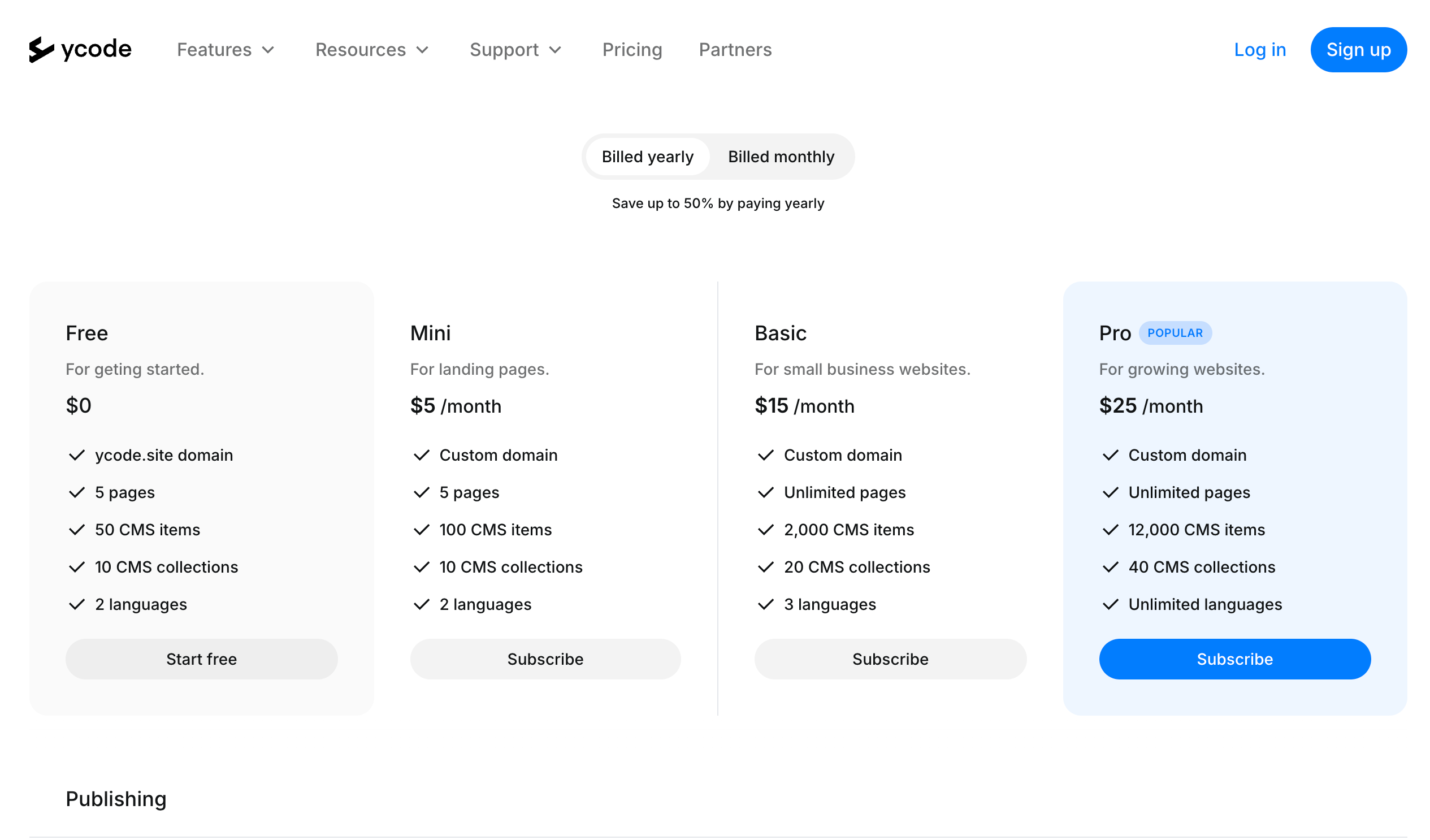1430x840 pixels.
Task: Click the blue Sign up button
Action: point(1358,50)
